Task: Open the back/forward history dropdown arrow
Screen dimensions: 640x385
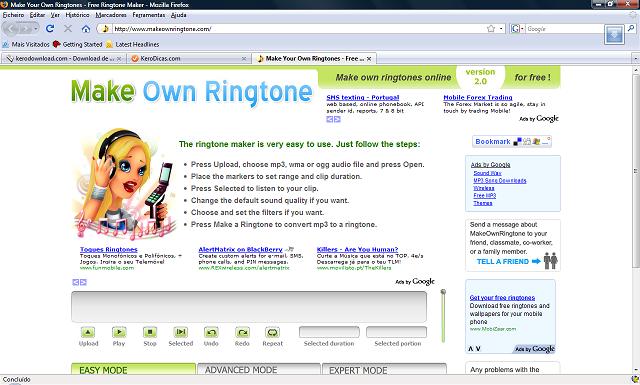Action: pyautogui.click(x=36, y=29)
